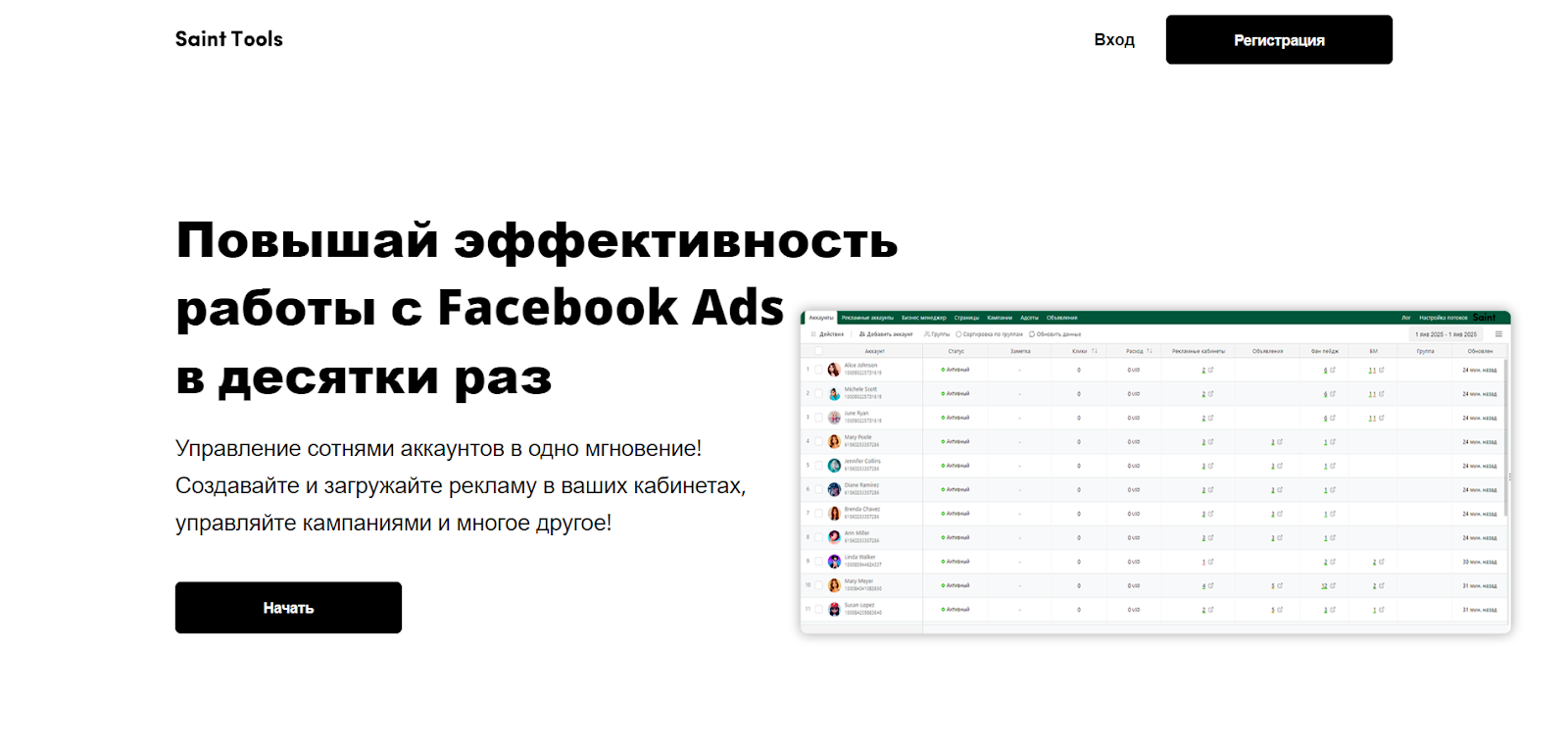Sort by the Клики column arrows
Image resolution: width=1568 pixels, height=751 pixels.
coord(1094,351)
